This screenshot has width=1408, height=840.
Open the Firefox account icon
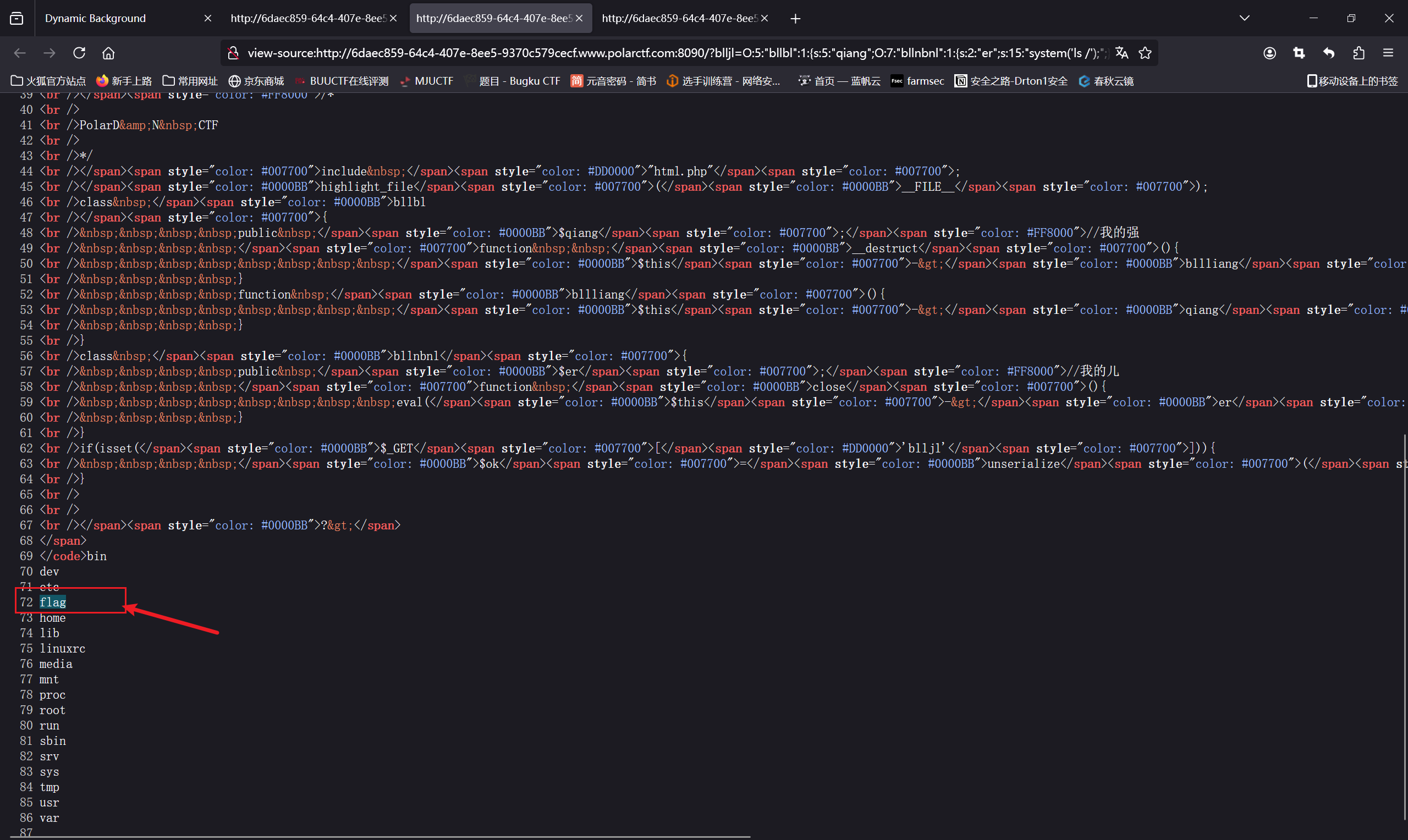click(x=1269, y=53)
